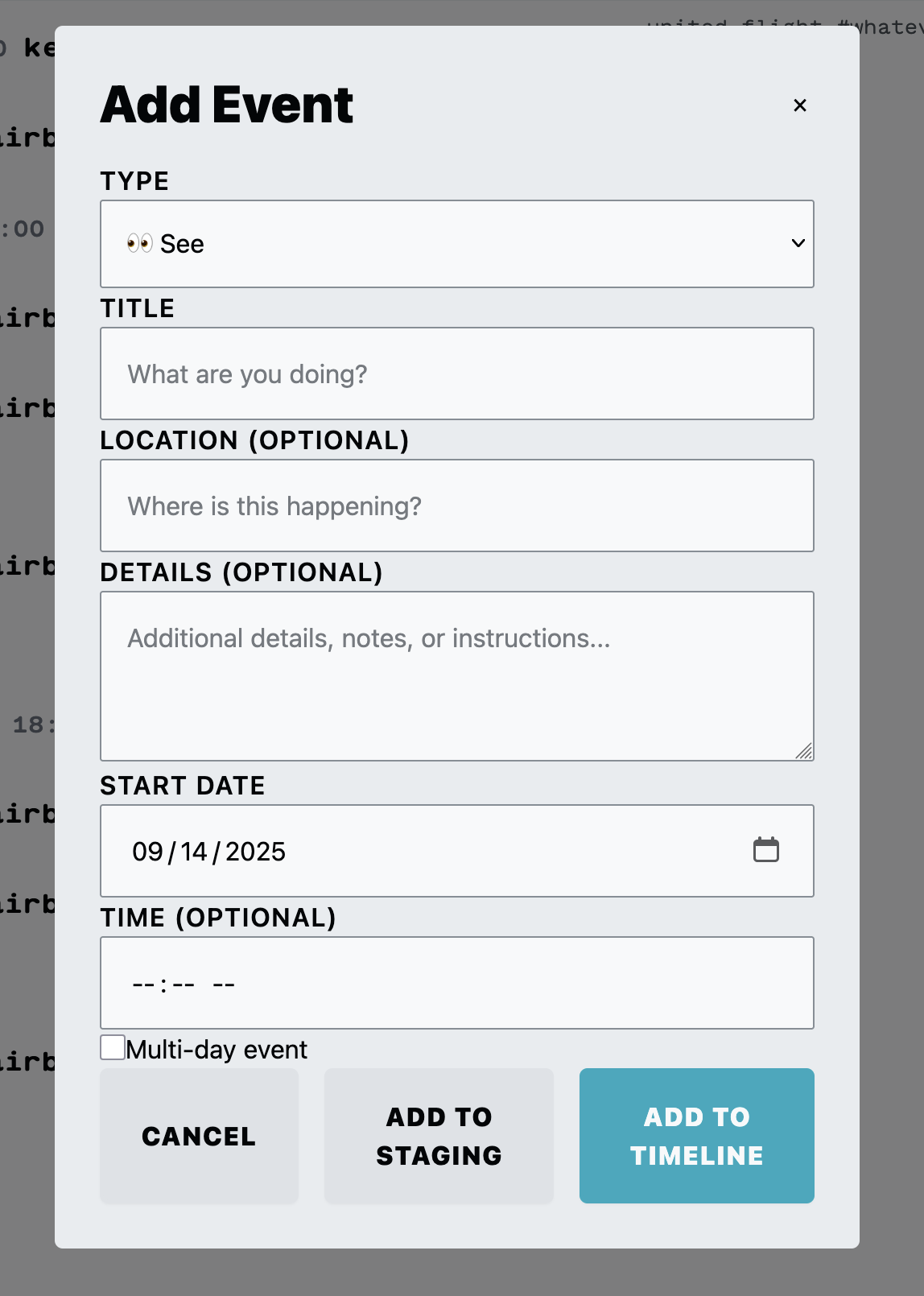Close the Add Event dialog
Image resolution: width=924 pixels, height=1296 pixels.
[799, 105]
